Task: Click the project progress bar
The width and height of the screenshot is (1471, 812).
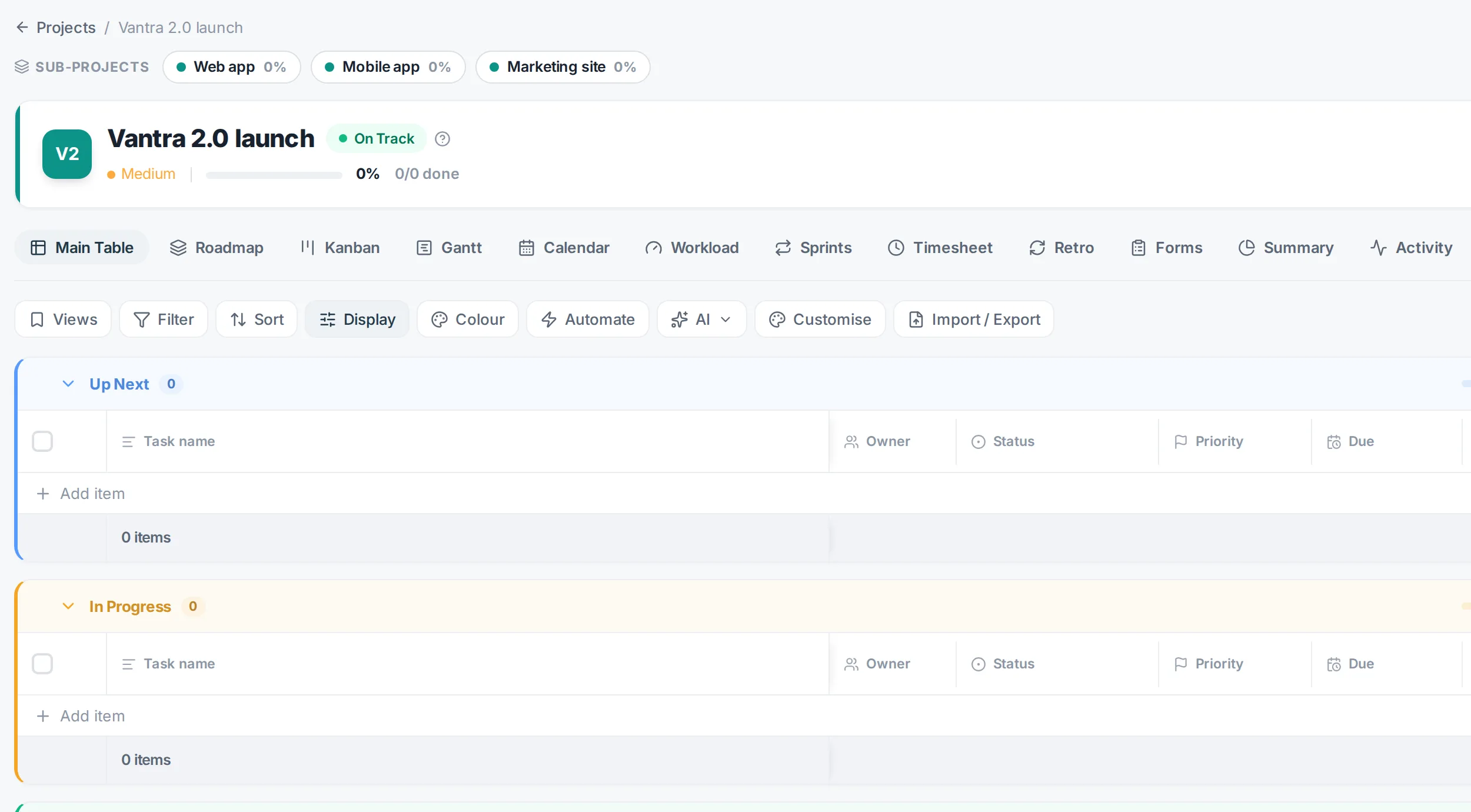Action: (x=274, y=175)
